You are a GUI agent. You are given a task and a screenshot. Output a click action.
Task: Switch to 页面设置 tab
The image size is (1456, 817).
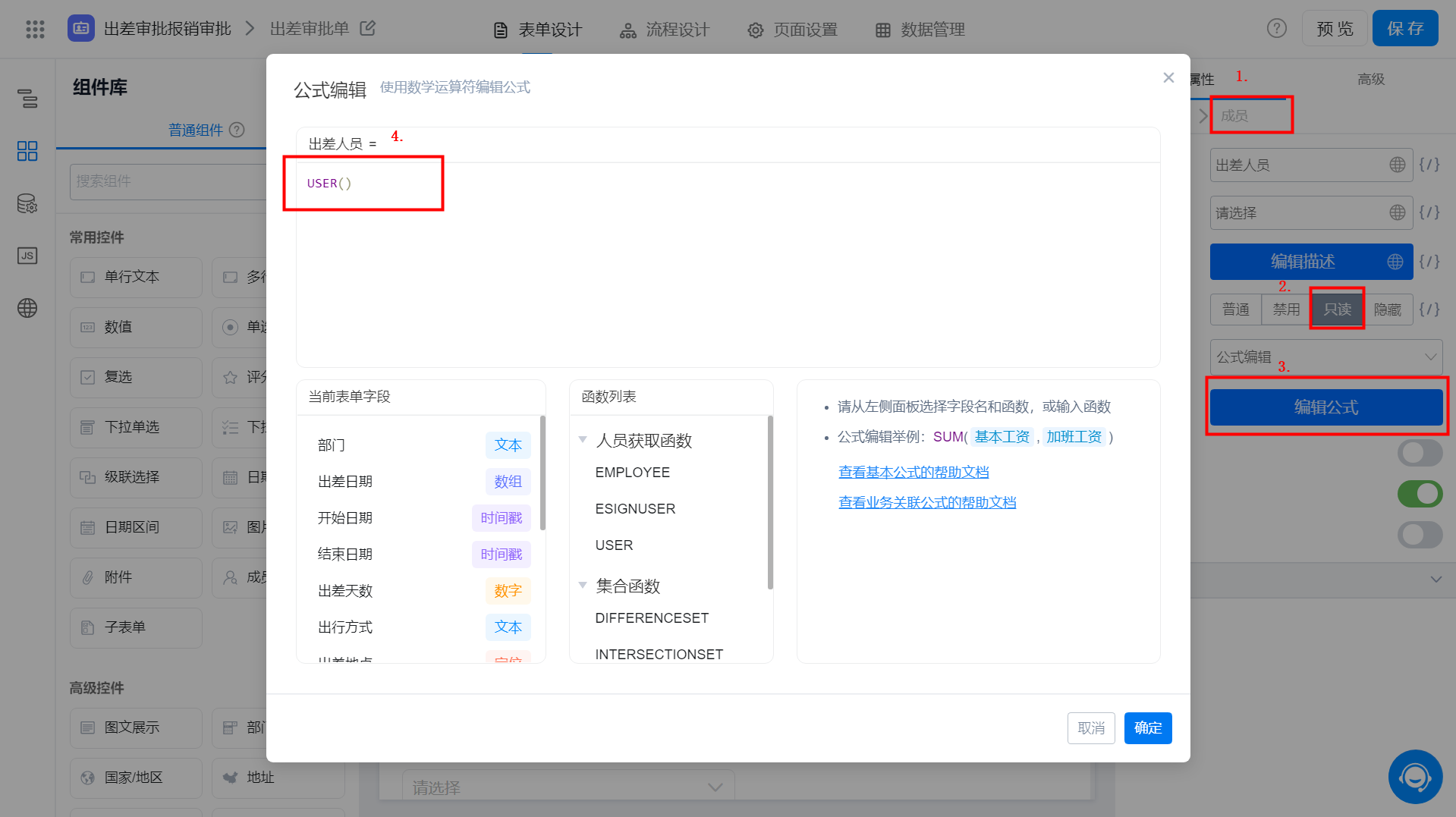(x=792, y=30)
